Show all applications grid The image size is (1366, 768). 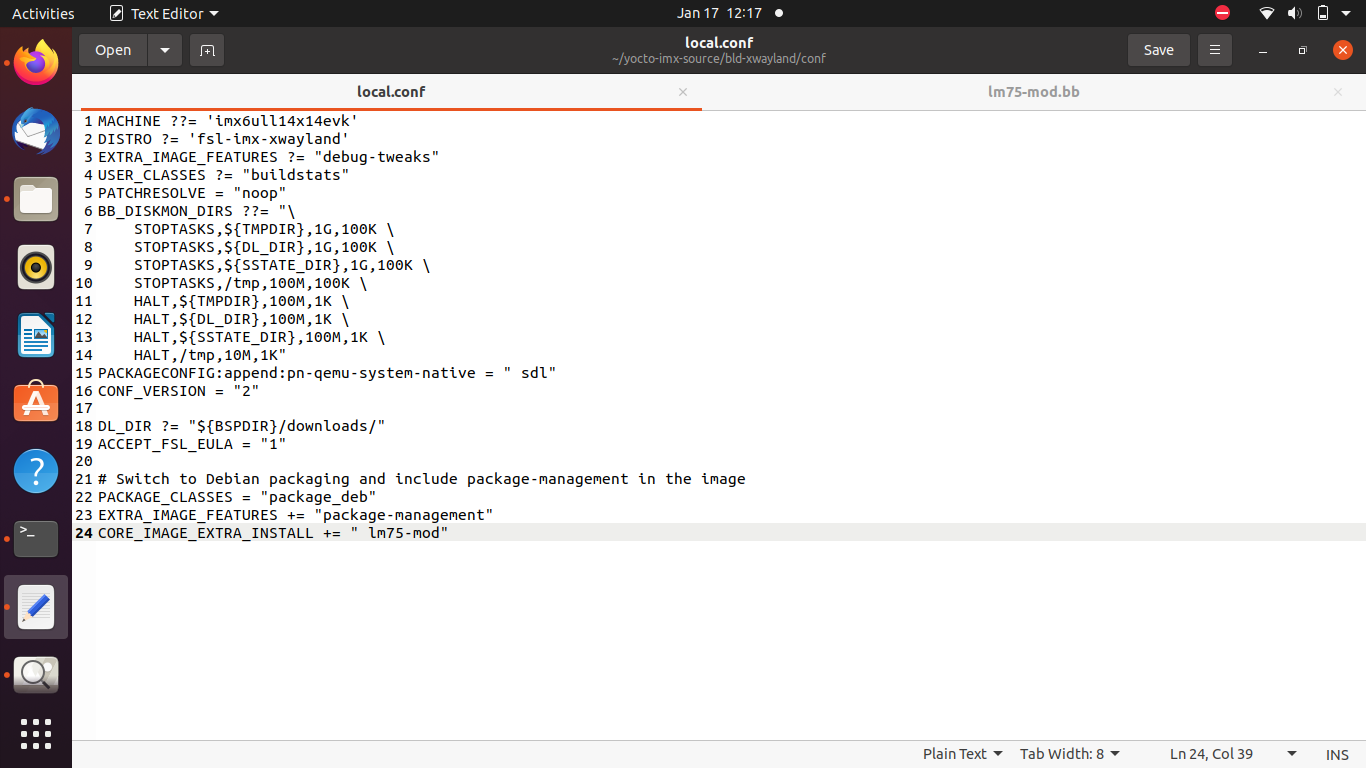tap(36, 733)
